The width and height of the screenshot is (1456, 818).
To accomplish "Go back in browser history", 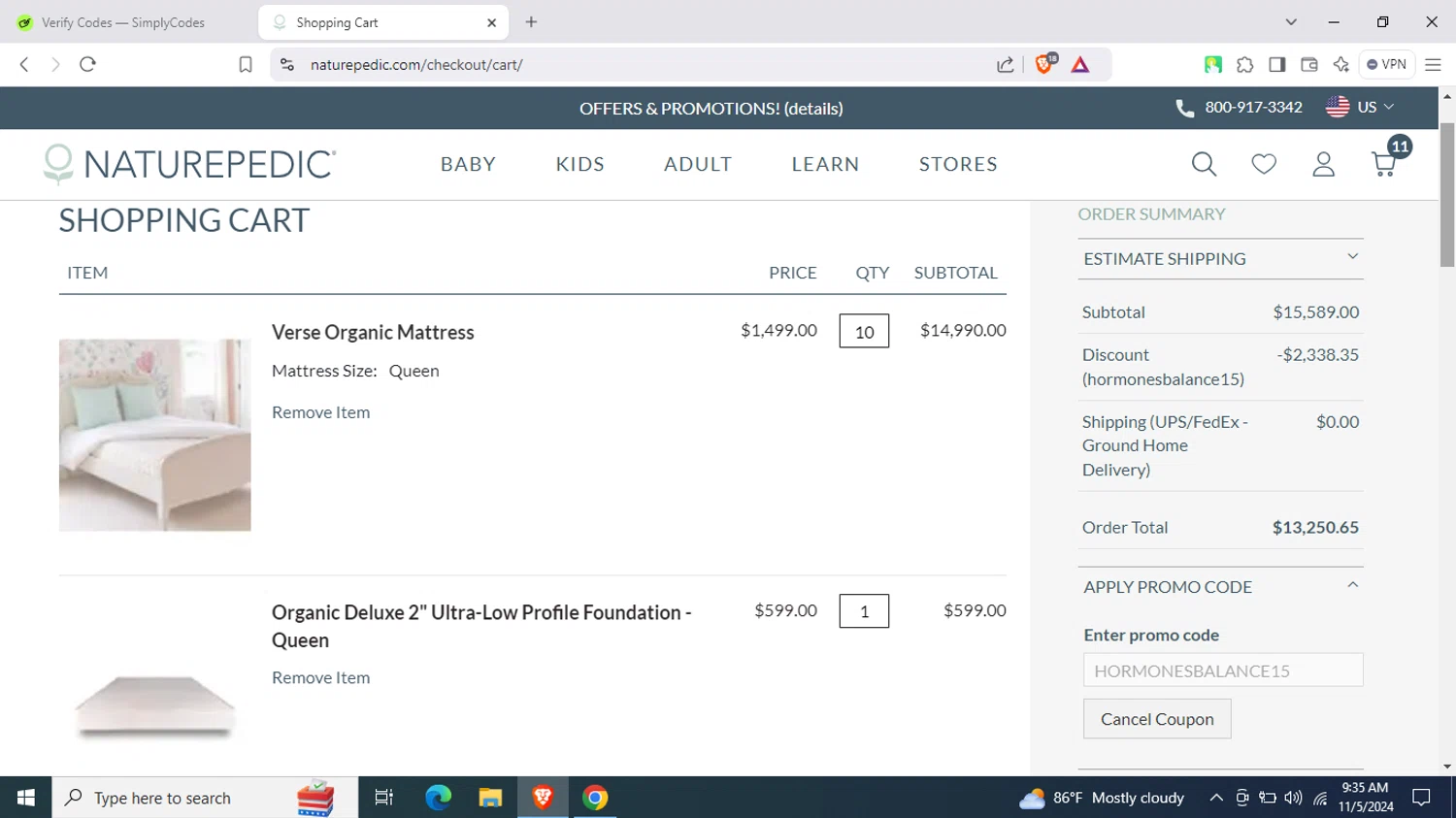I will coord(24,64).
